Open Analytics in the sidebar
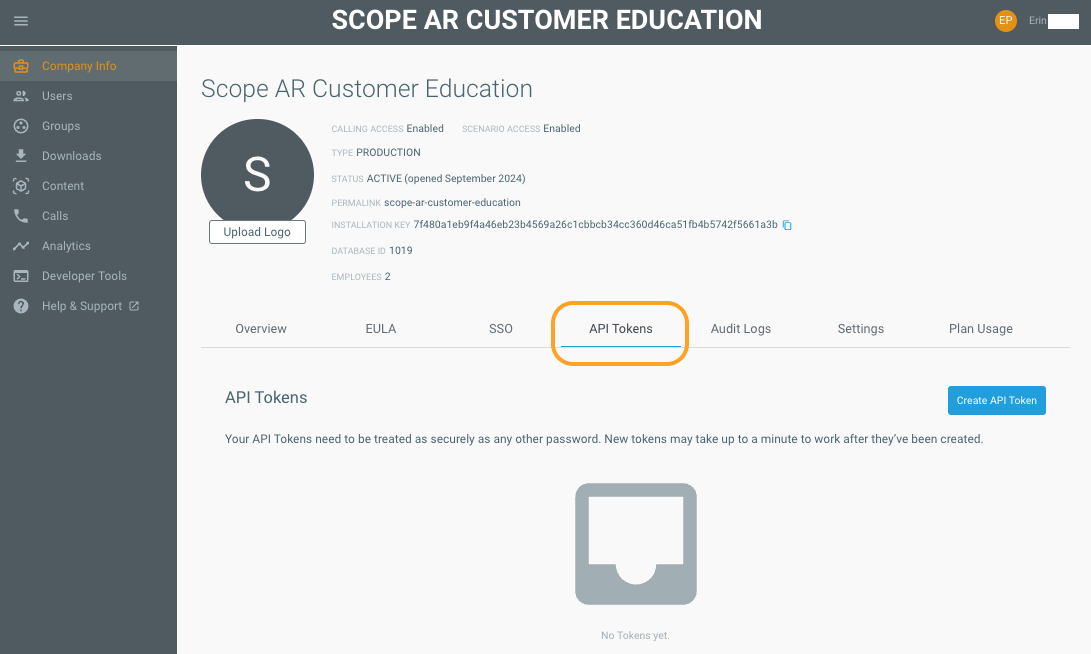Viewport: 1091px width, 654px height. click(x=88, y=246)
